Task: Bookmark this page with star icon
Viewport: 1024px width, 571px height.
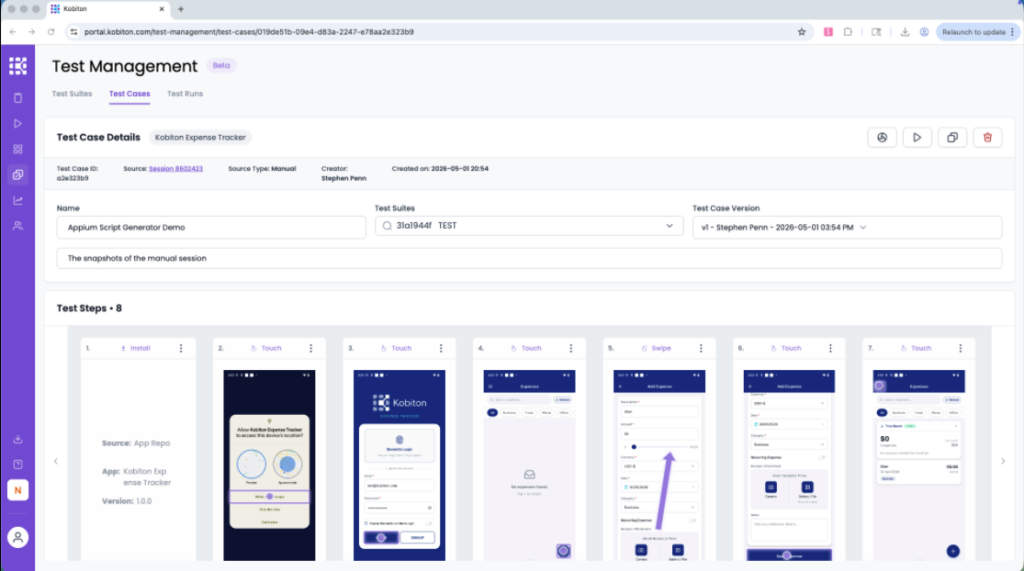Action: [x=801, y=31]
